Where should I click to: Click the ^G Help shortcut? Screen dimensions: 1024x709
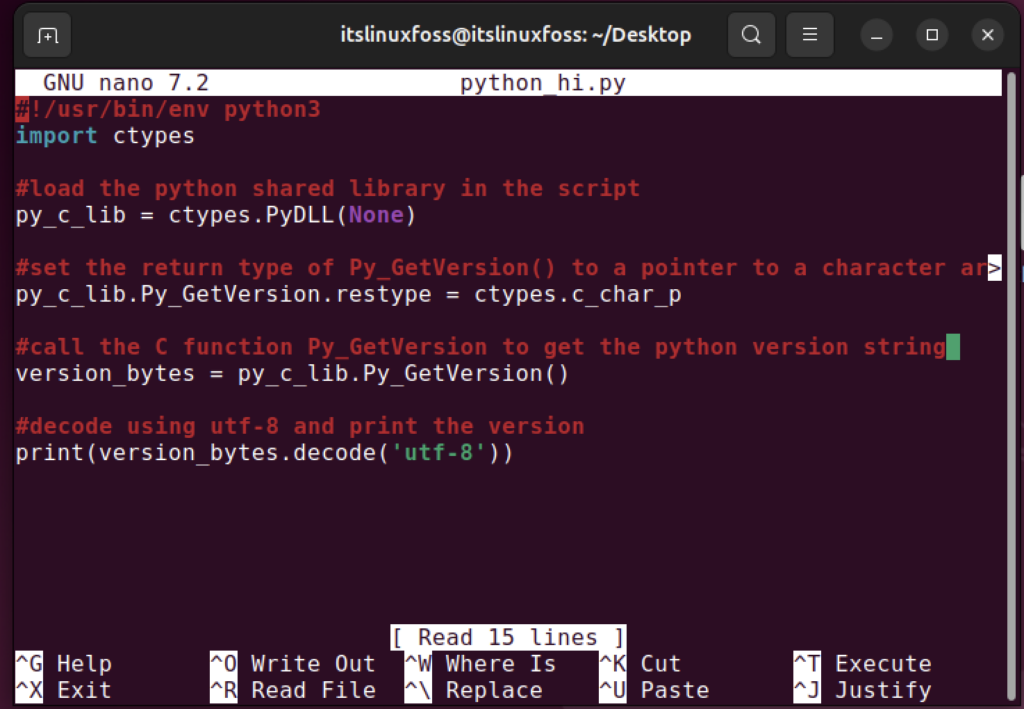[x=63, y=664]
